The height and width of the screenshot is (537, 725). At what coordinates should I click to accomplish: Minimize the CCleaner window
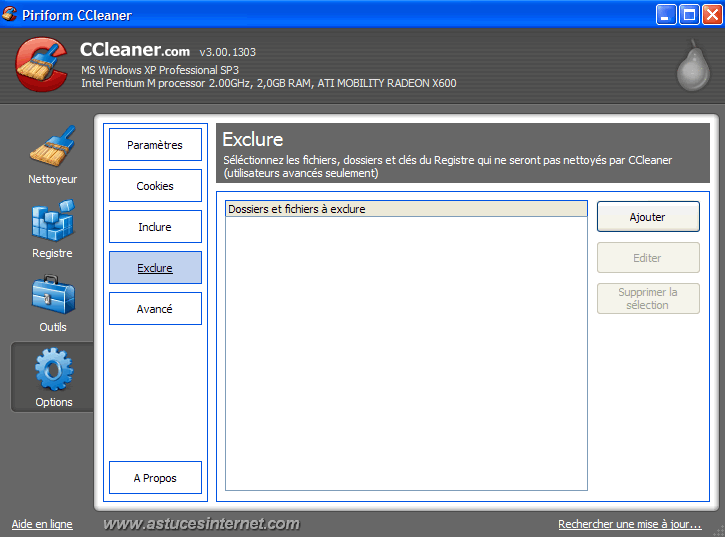tap(666, 15)
